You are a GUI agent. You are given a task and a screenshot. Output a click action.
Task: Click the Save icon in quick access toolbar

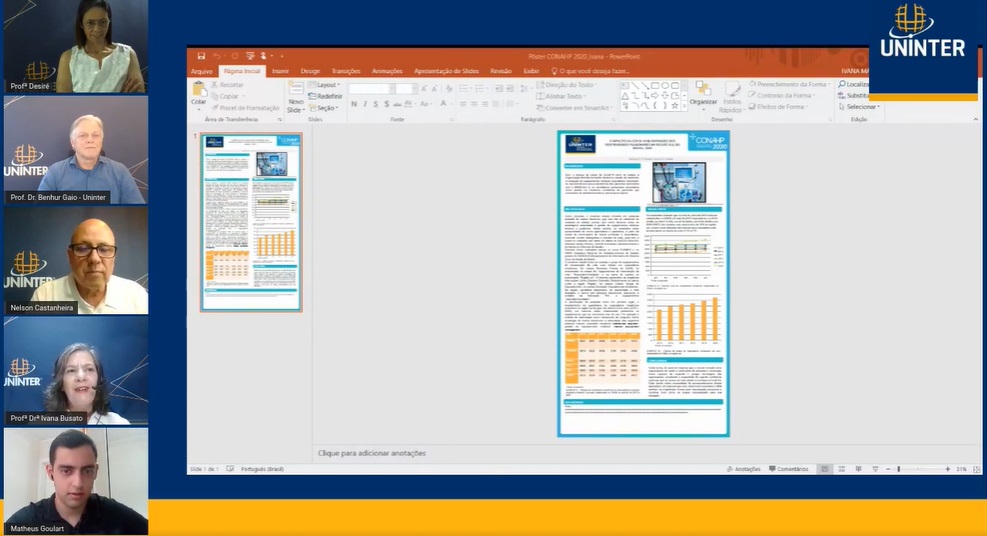click(x=202, y=56)
